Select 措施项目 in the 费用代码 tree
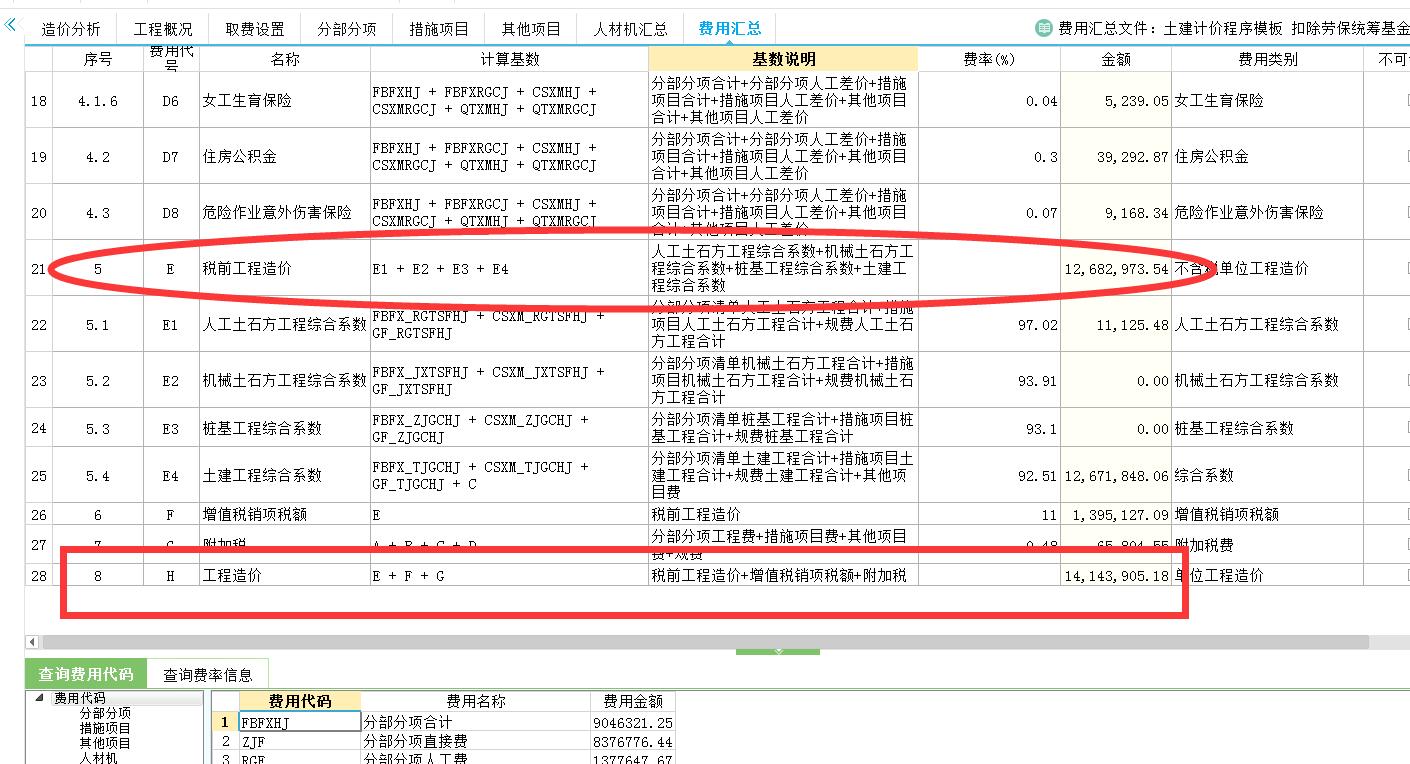1410x764 pixels. [105, 728]
